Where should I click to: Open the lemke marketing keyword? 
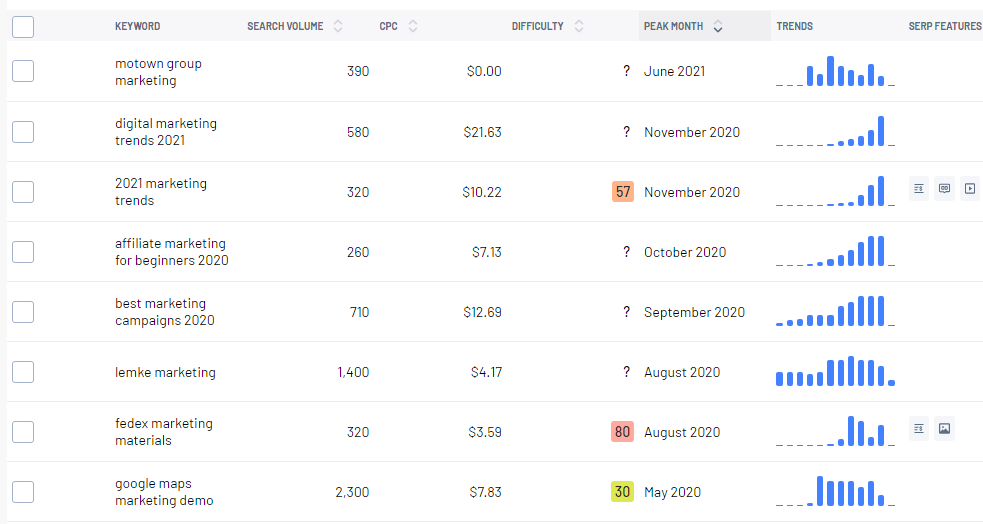[165, 372]
